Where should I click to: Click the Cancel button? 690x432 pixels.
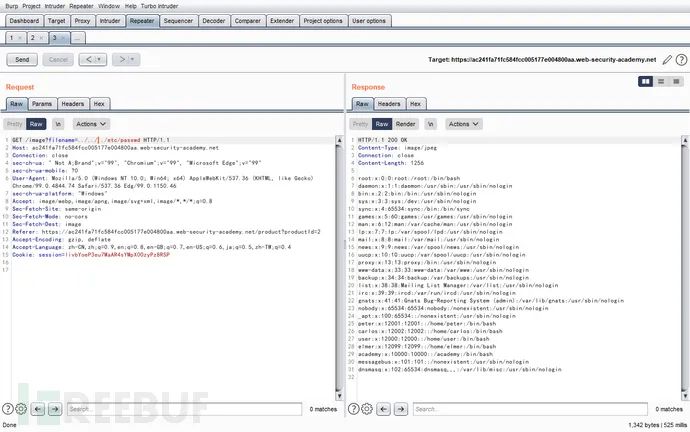(x=58, y=60)
